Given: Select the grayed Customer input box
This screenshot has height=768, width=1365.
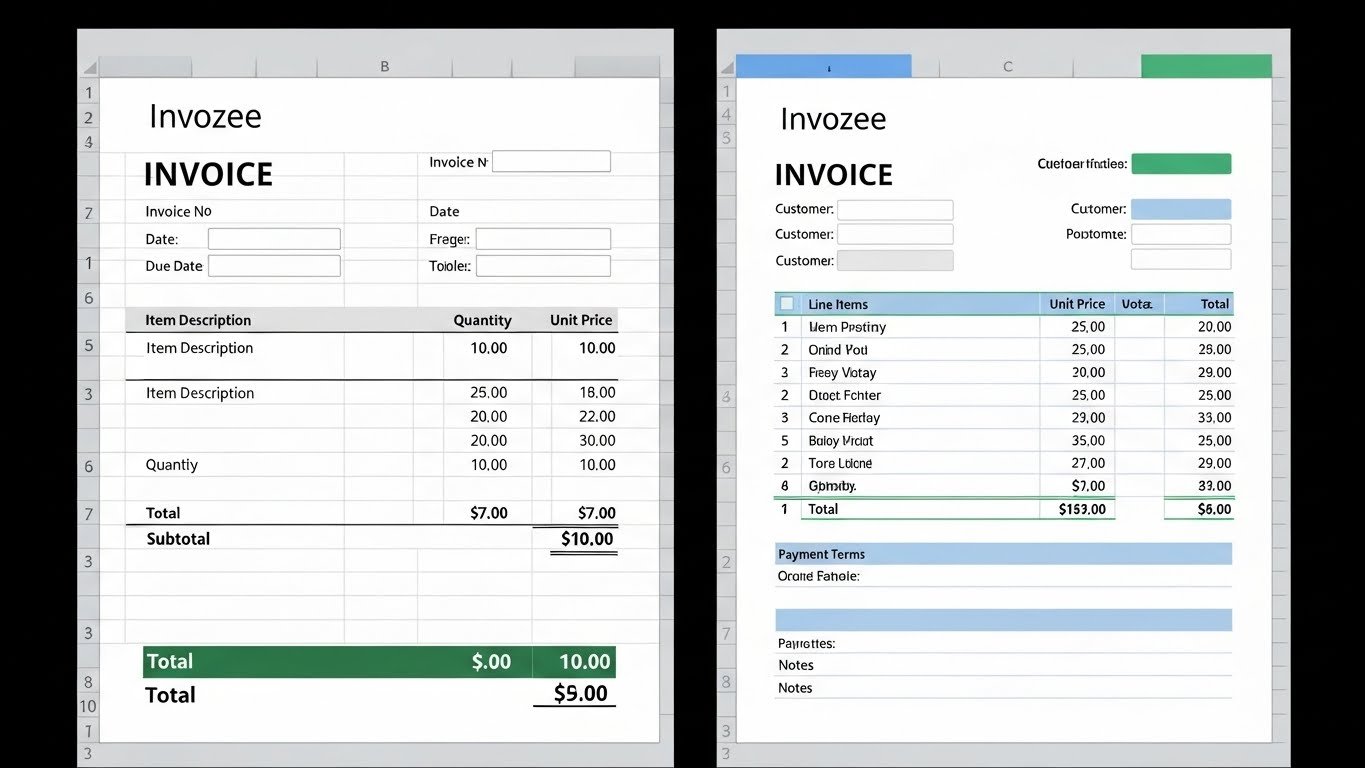Looking at the screenshot, I should pos(894,260).
